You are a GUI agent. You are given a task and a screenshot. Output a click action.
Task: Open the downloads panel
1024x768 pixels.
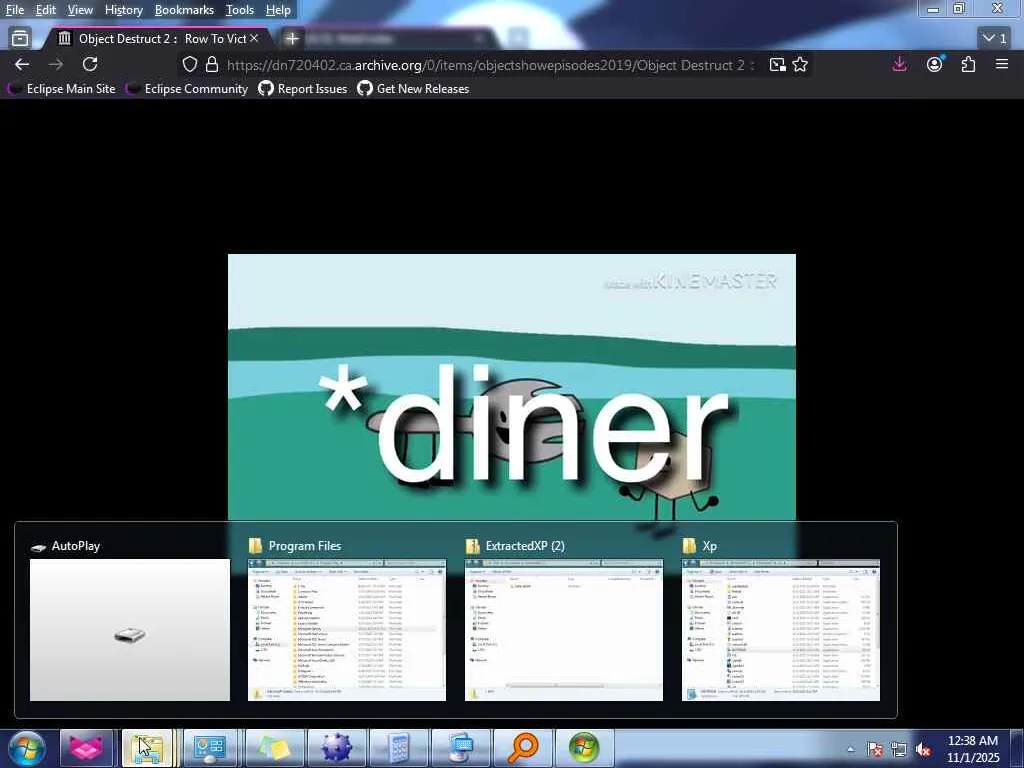pos(899,64)
